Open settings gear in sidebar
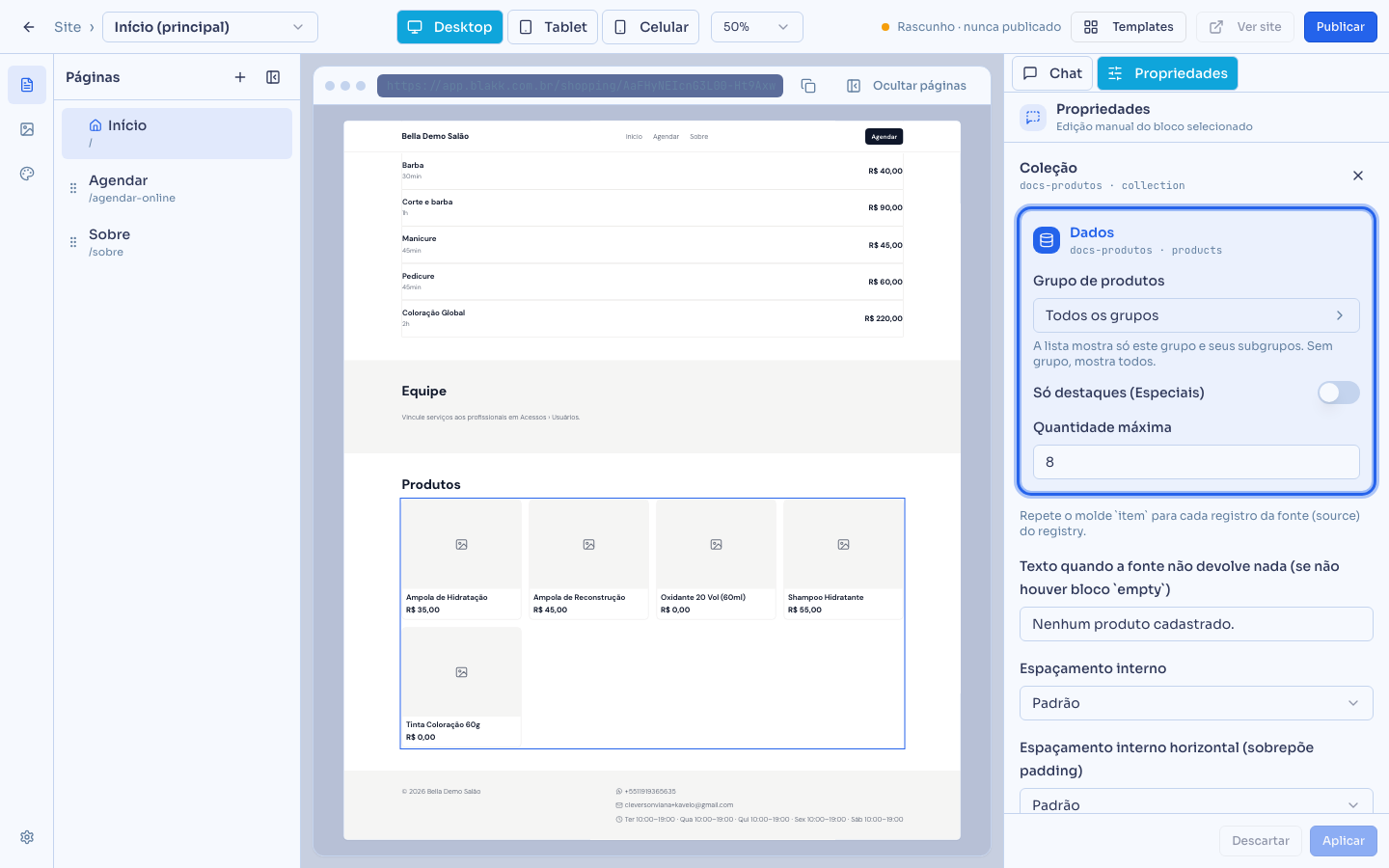 pos(27,837)
